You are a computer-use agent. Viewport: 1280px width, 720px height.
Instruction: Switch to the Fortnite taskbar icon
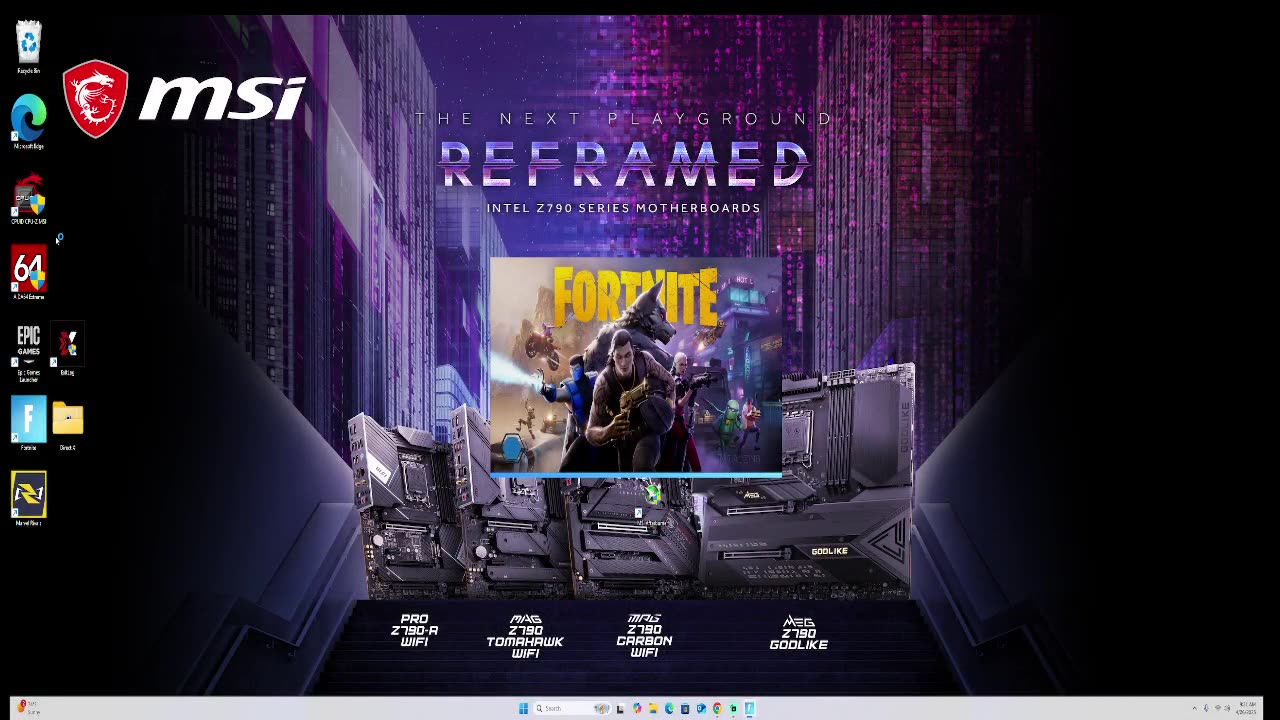(749, 708)
